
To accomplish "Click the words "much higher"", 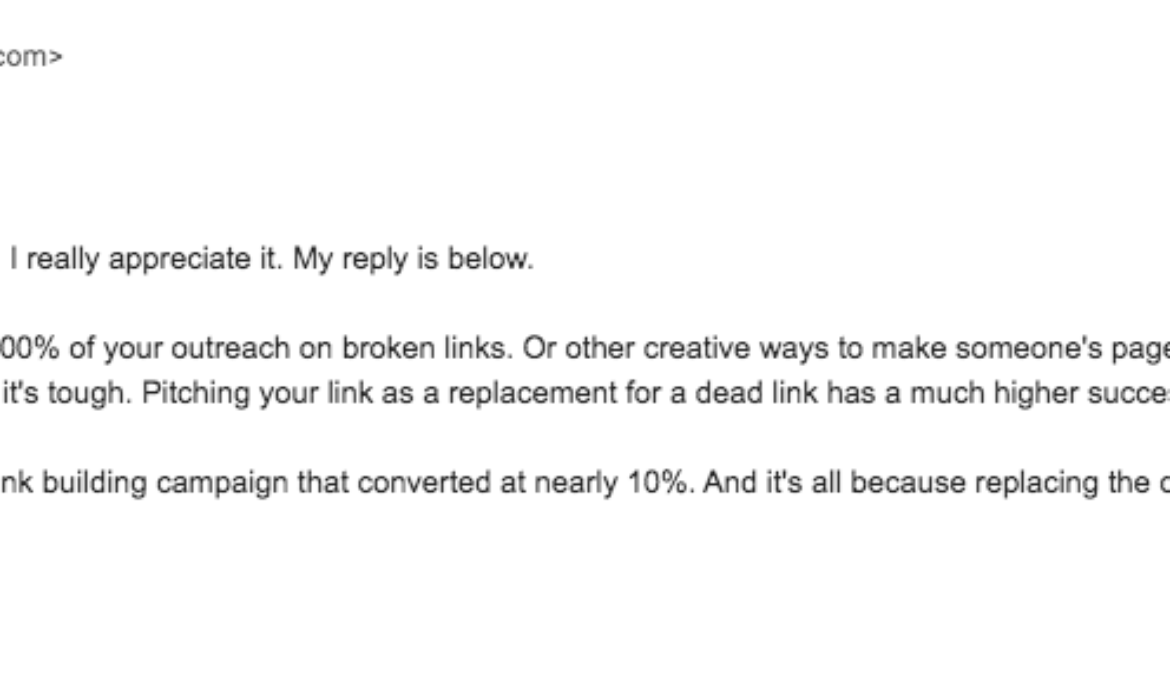I will point(994,393).
